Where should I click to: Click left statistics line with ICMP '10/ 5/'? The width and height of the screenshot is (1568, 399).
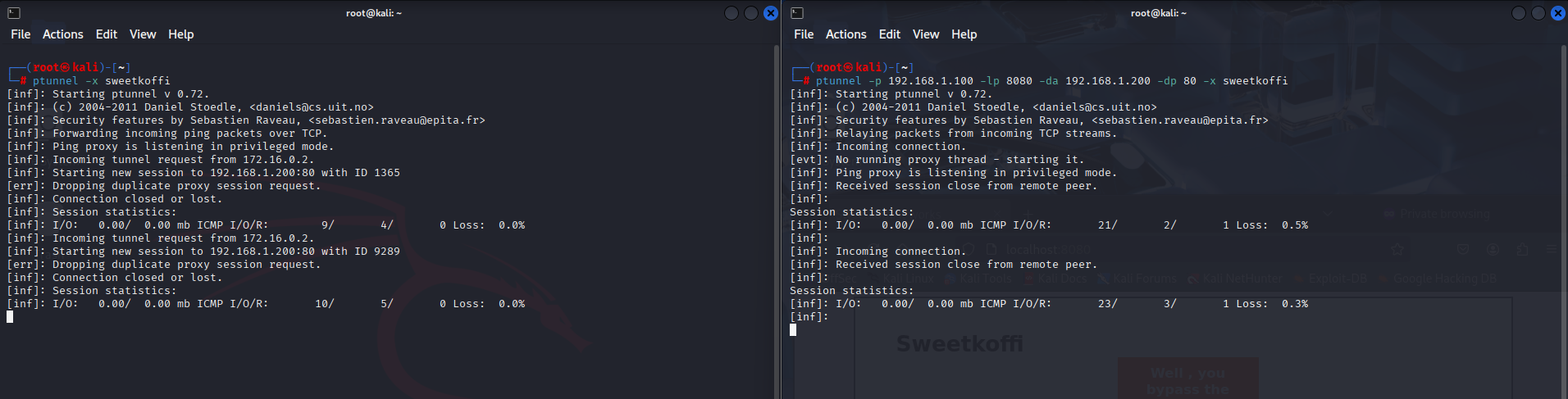coord(266,304)
